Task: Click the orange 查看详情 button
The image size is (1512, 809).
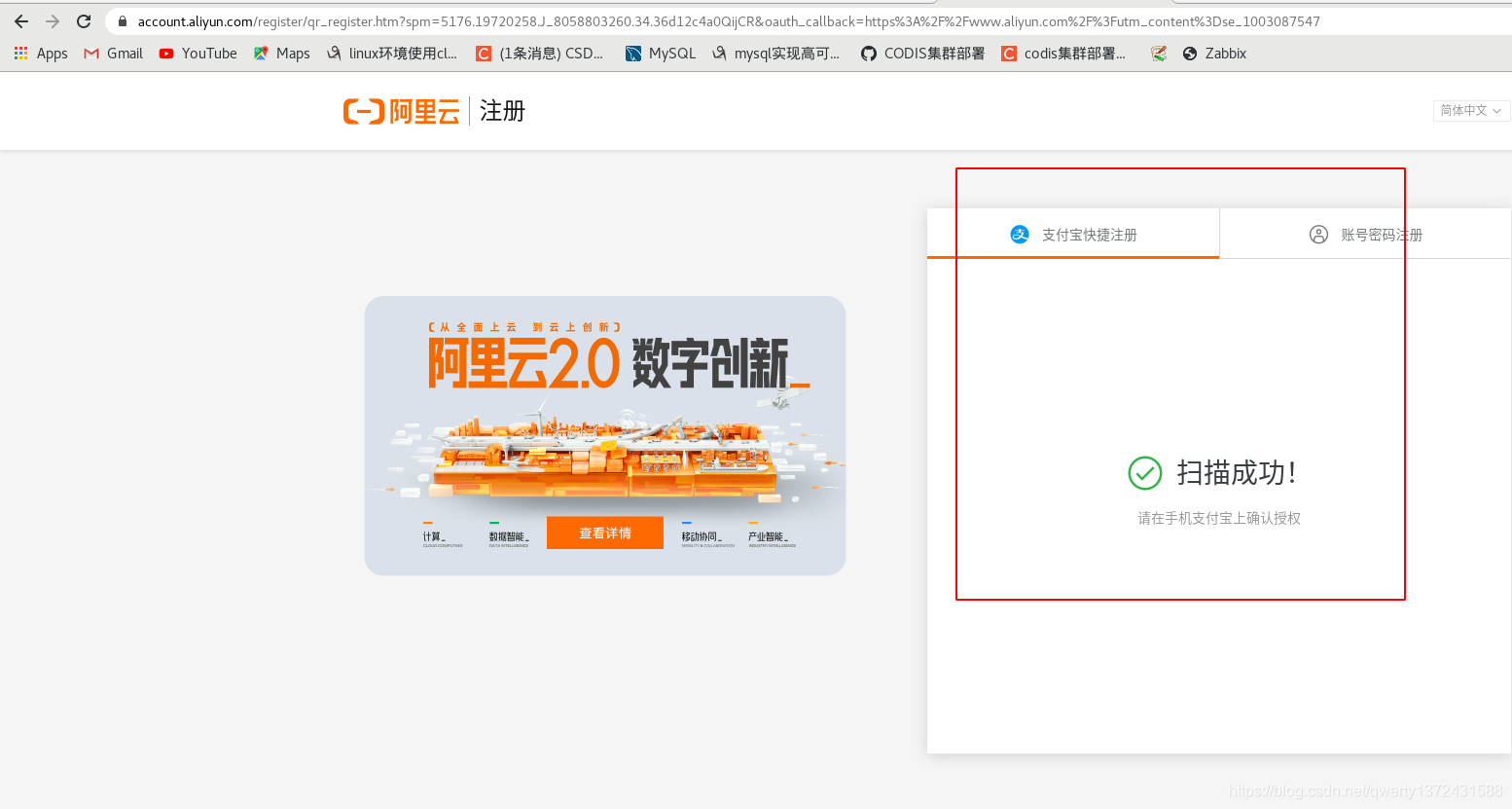Action: (605, 533)
